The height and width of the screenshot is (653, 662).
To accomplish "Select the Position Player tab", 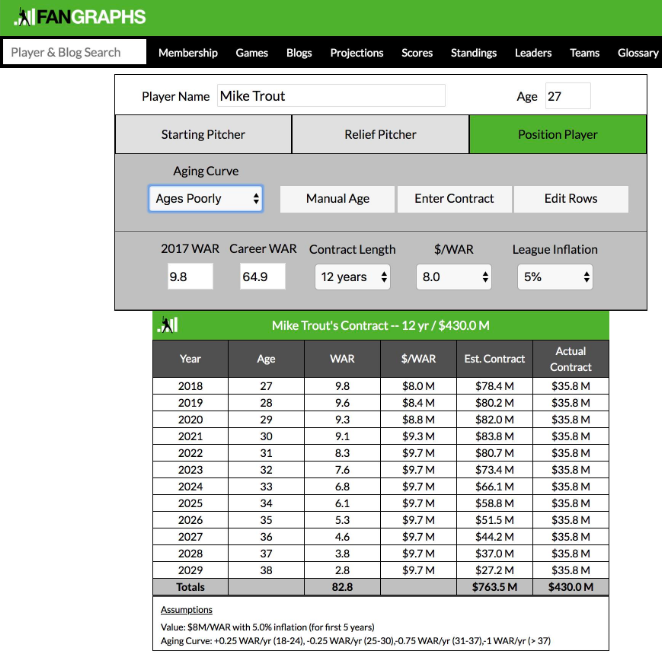I will [558, 134].
